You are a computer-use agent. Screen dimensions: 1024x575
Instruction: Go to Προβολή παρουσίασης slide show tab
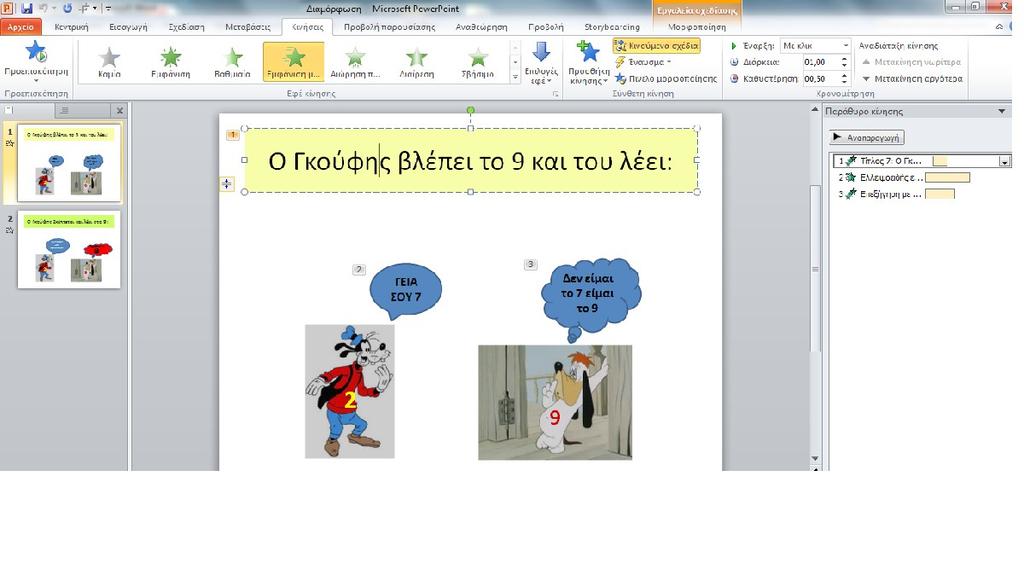pyautogui.click(x=389, y=27)
